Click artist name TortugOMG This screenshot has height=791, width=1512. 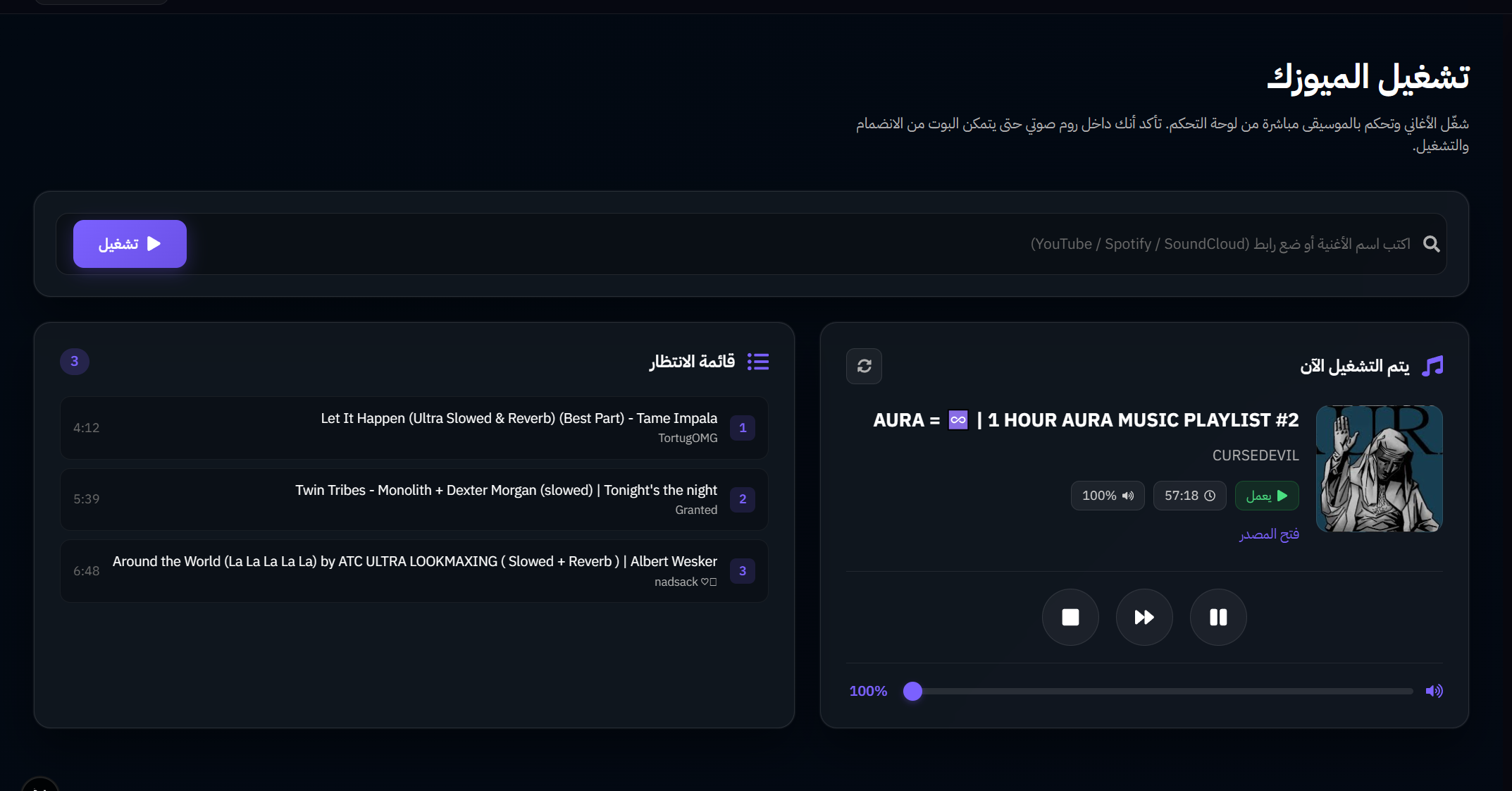click(688, 438)
